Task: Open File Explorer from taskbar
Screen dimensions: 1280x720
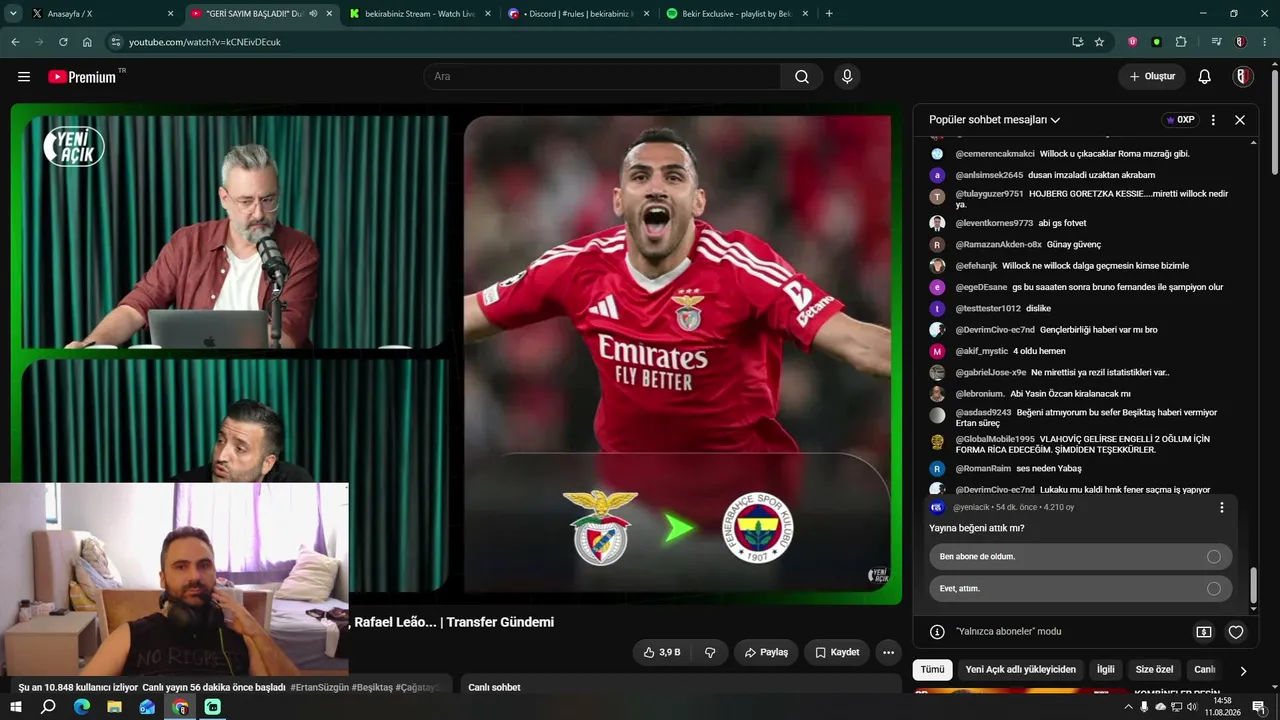Action: [x=115, y=707]
